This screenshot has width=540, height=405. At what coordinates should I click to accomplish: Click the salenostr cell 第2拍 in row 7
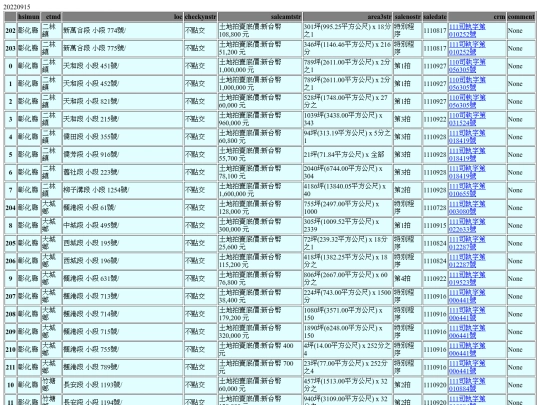[x=407, y=190]
